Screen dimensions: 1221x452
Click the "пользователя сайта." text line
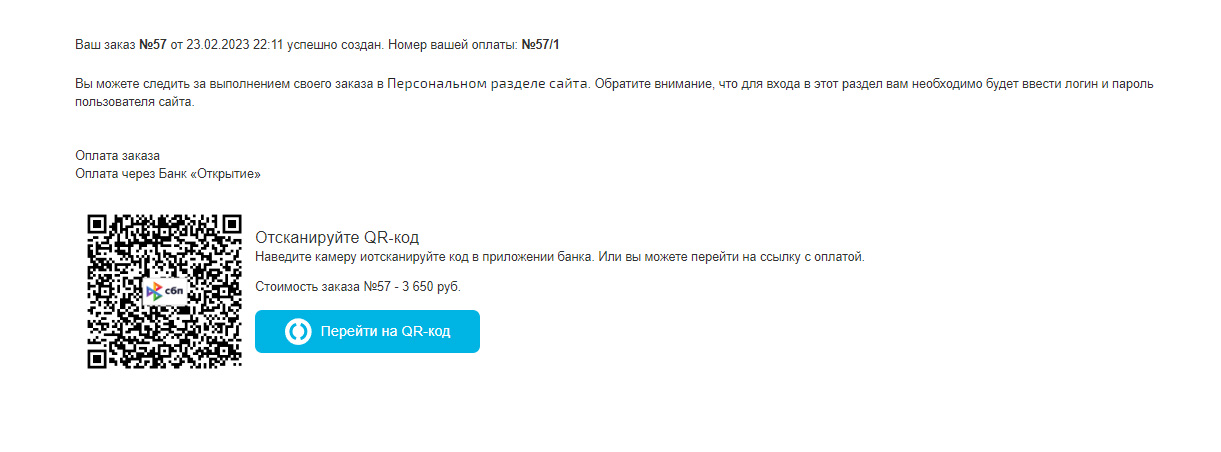(x=133, y=102)
